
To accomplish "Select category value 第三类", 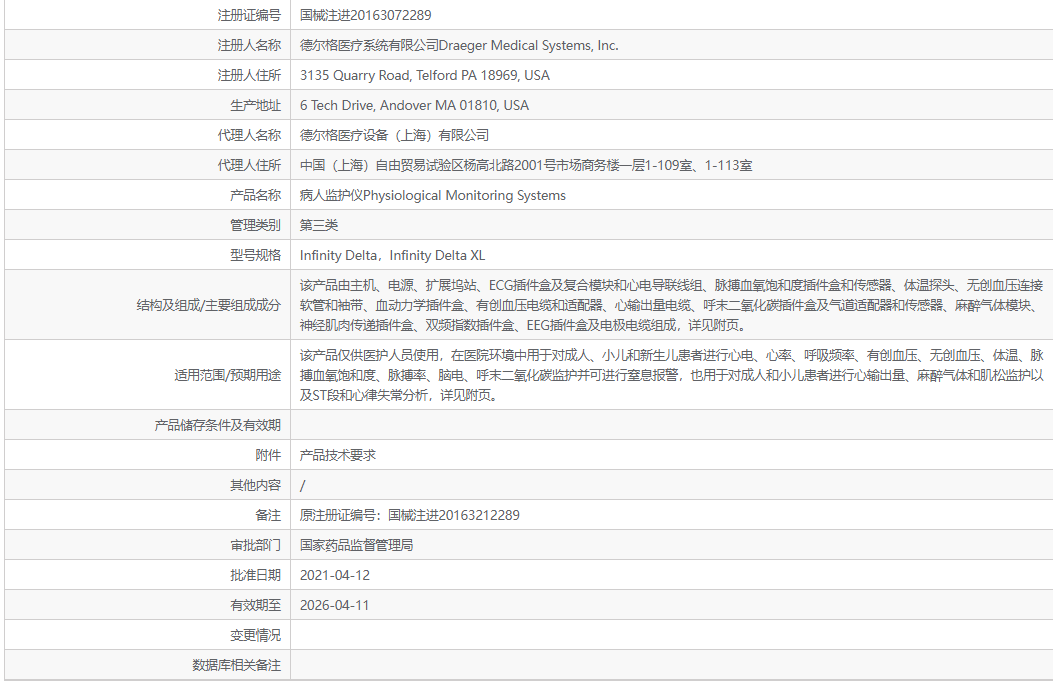I will [319, 225].
